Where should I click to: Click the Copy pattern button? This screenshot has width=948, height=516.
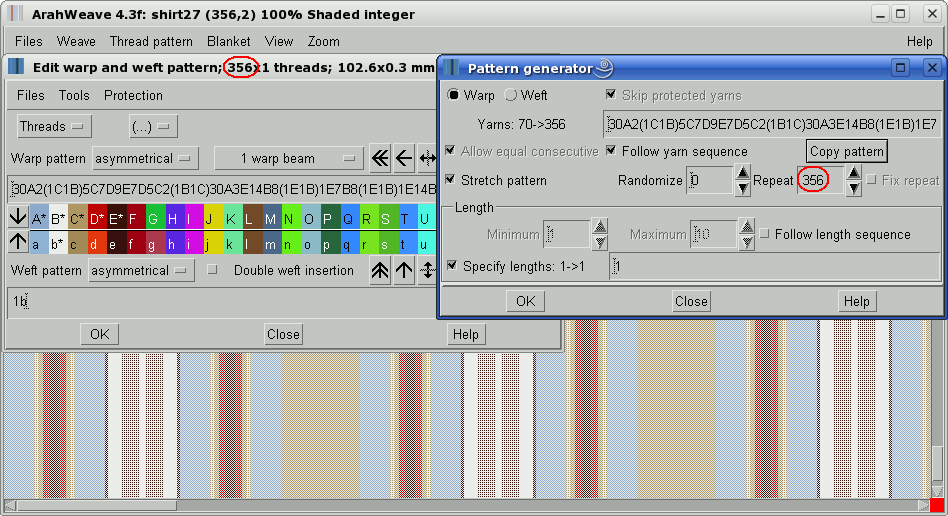pyautogui.click(x=846, y=151)
